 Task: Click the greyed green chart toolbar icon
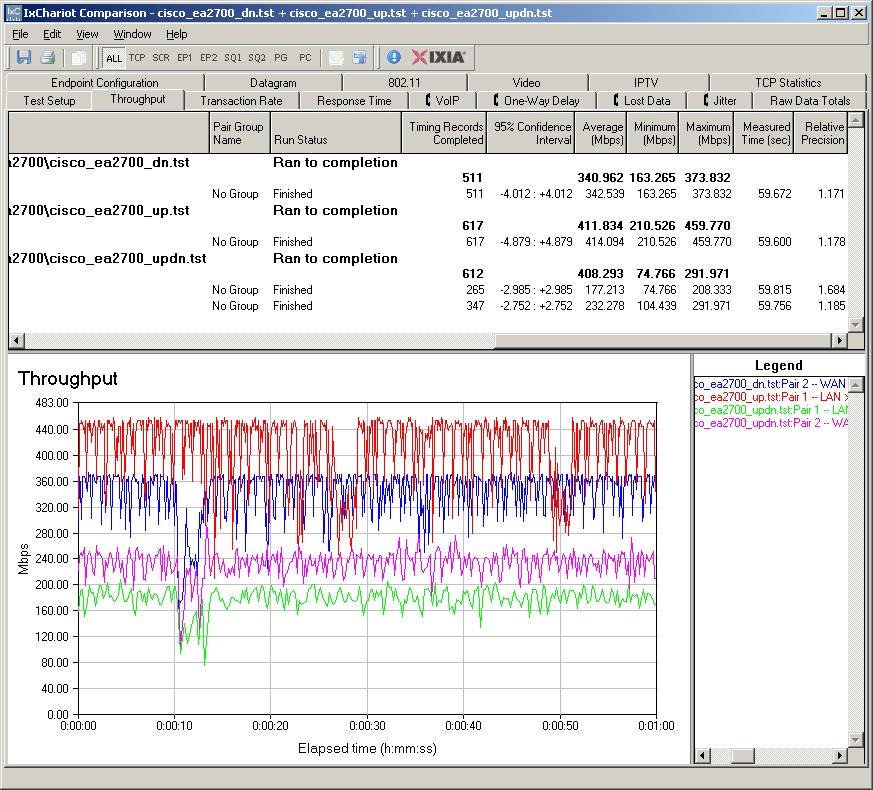pos(336,57)
